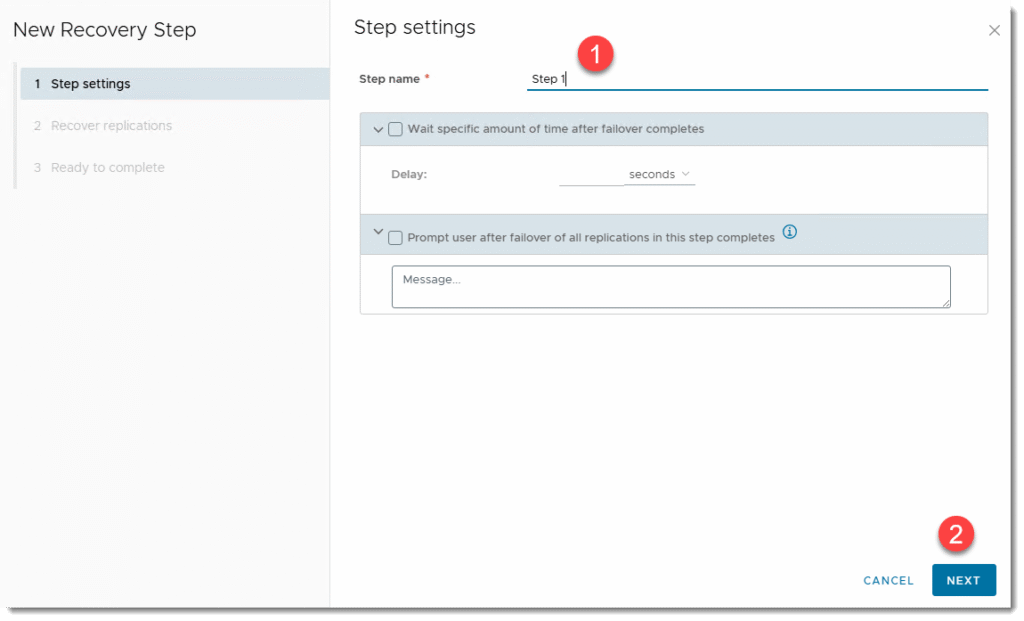Click the New Recovery Step title
Image resolution: width=1024 pixels, height=621 pixels.
tap(105, 30)
